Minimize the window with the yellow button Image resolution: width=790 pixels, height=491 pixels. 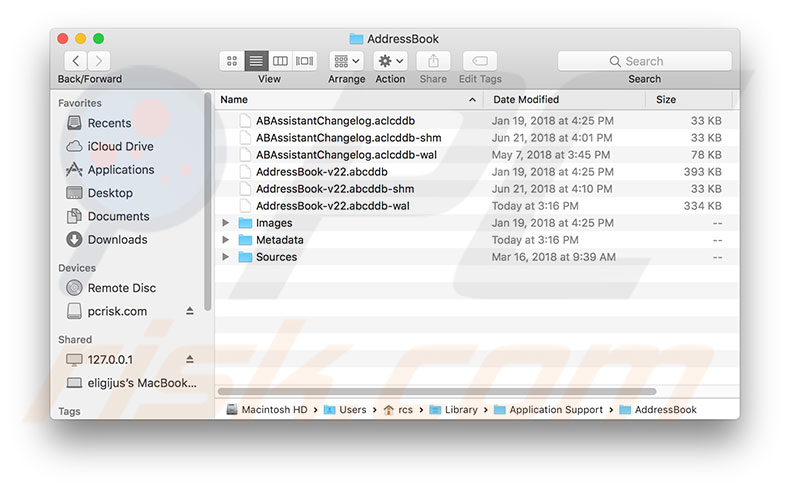[81, 39]
